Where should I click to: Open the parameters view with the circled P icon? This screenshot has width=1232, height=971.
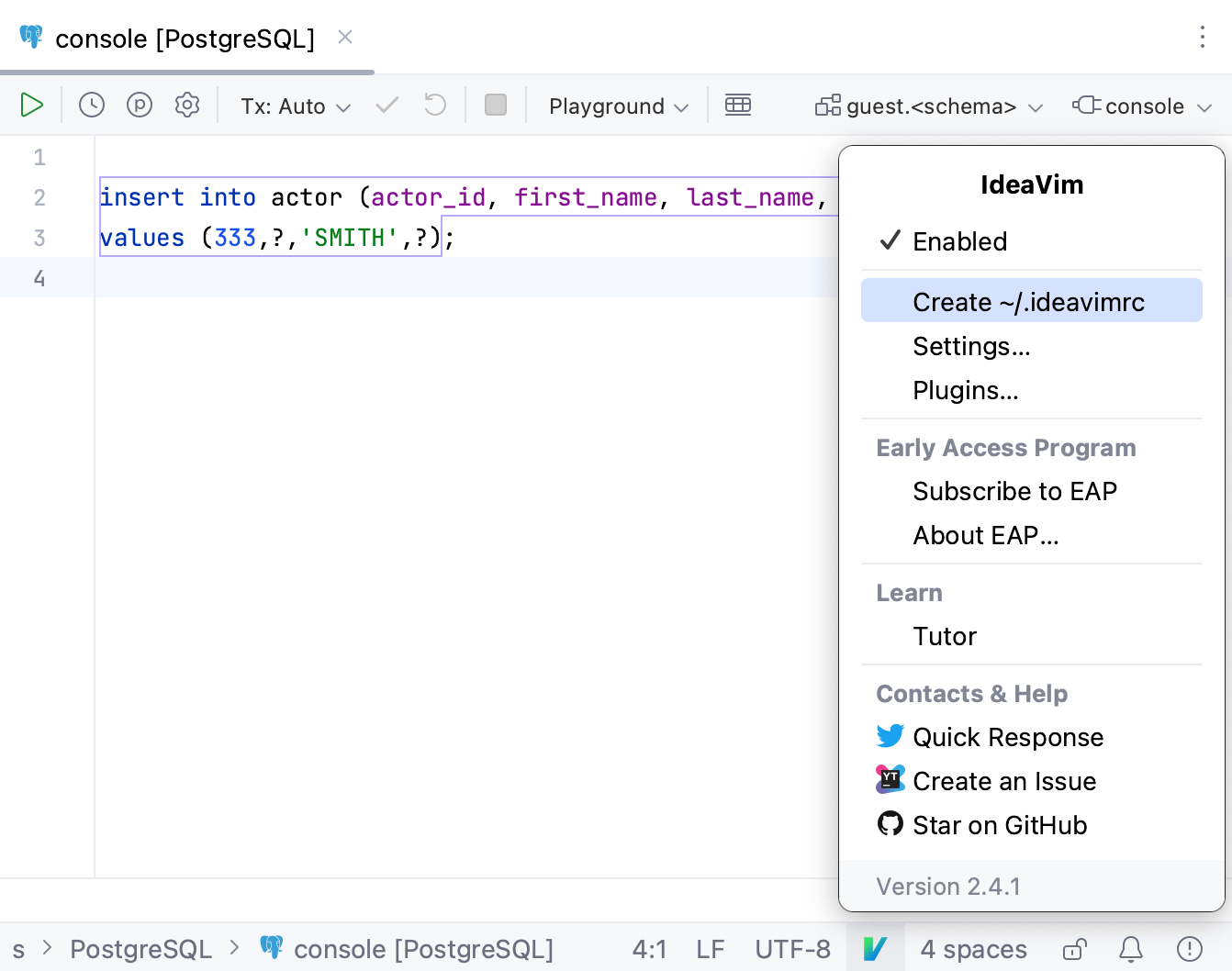(x=139, y=105)
